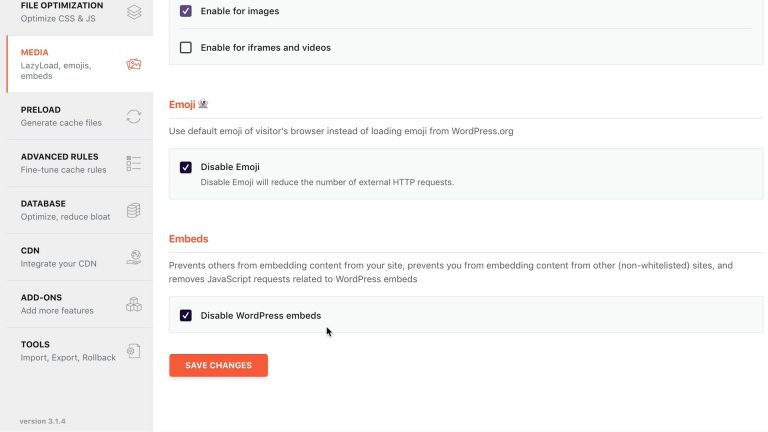Switch to the Advanced Rules tab
The image size is (768, 432).
(x=80, y=163)
